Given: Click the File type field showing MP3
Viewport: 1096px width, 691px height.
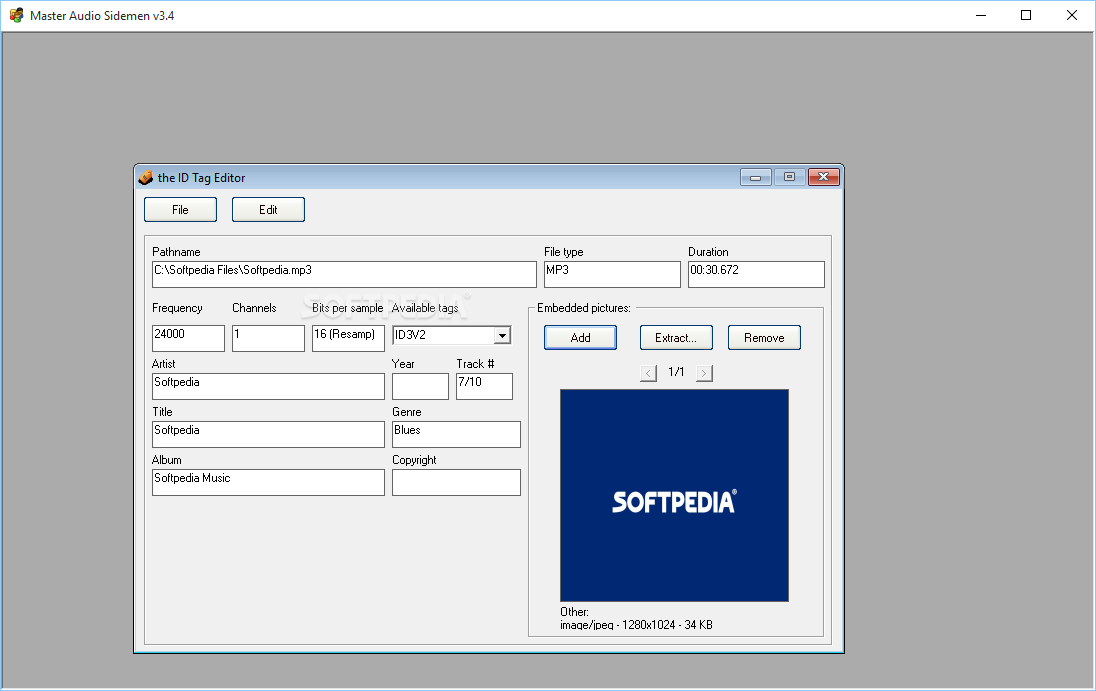Looking at the screenshot, I should point(612,275).
